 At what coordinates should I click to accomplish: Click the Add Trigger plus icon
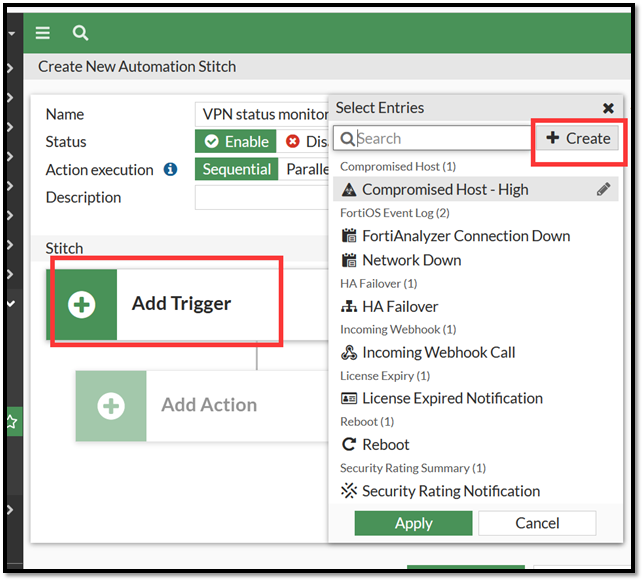[81, 305]
